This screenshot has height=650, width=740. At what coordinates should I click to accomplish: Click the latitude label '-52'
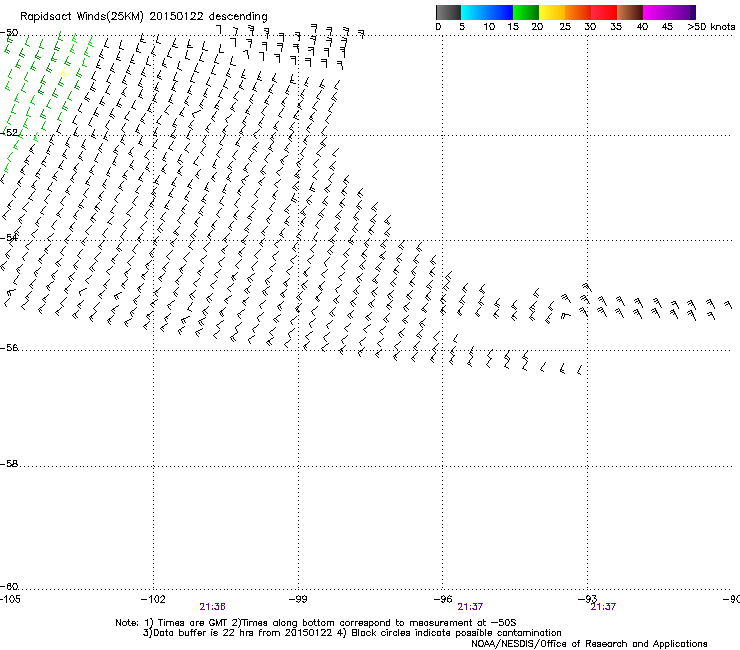[x=9, y=133]
